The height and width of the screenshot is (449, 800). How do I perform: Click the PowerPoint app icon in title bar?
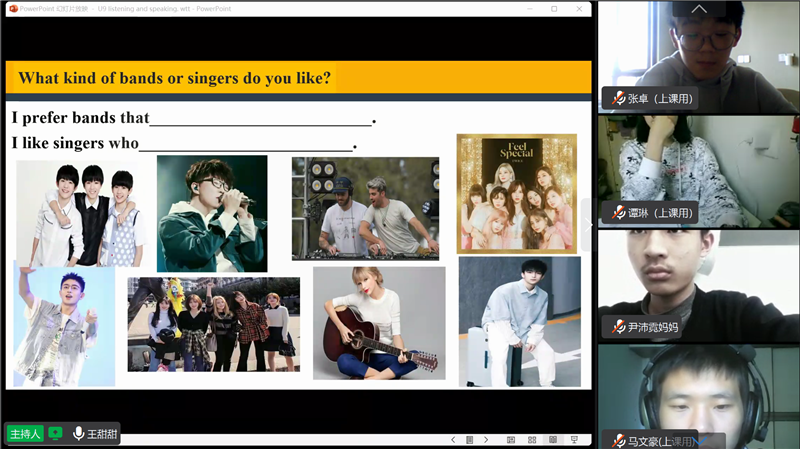(14, 9)
